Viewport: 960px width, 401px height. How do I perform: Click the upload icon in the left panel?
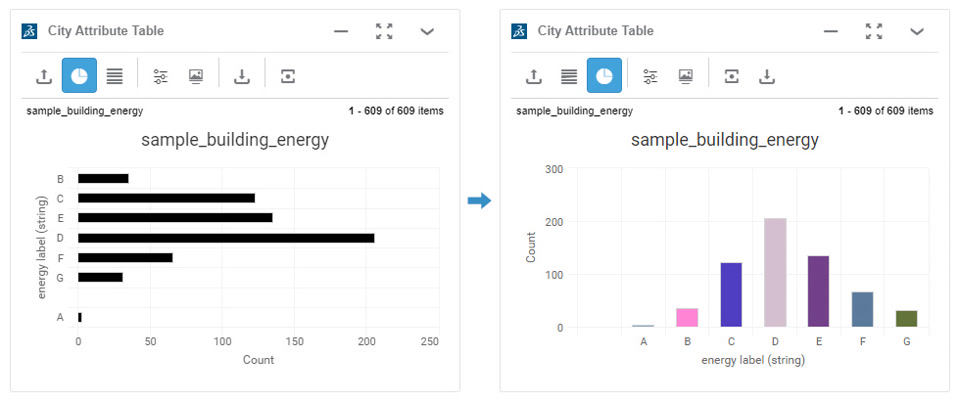point(44,76)
